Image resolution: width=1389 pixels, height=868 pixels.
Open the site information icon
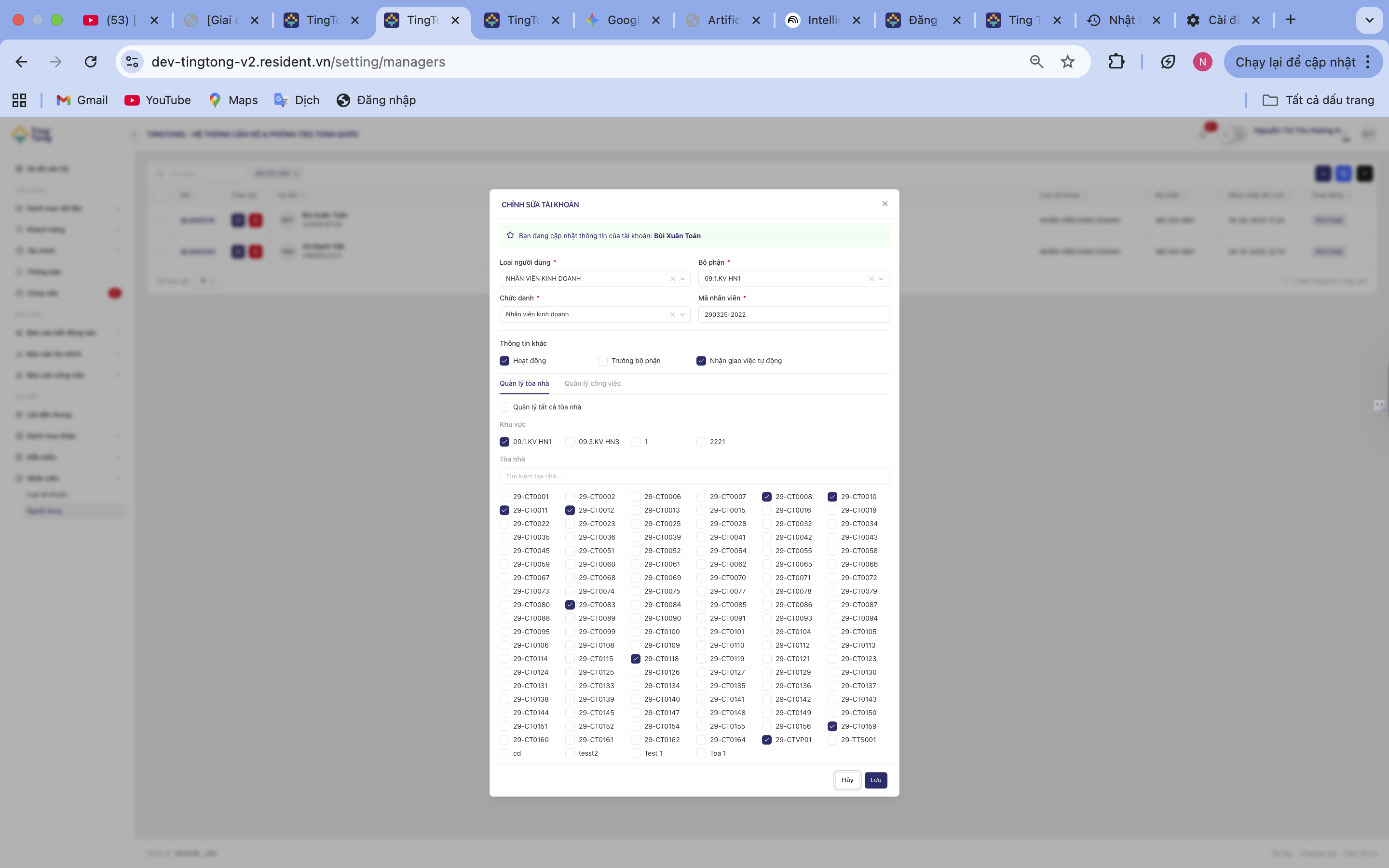pyautogui.click(x=132, y=61)
